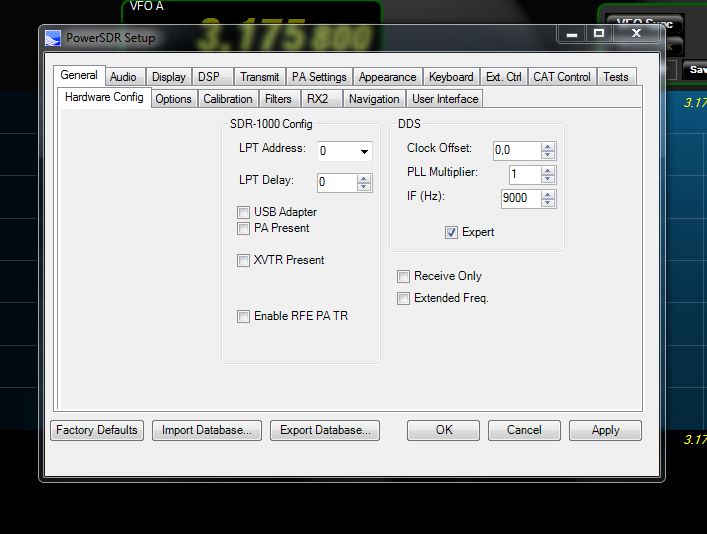Open the LPT Address dropdown
The height and width of the screenshot is (534, 707).
point(364,152)
